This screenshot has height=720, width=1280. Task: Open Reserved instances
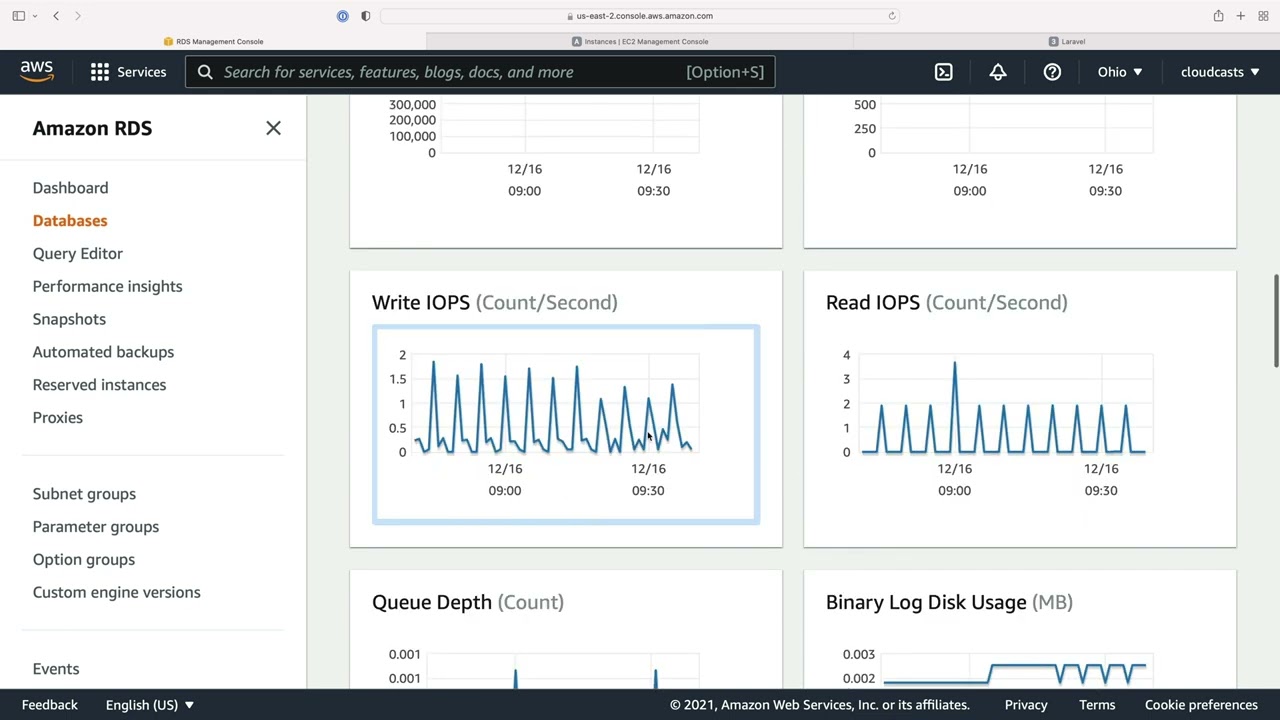(x=99, y=385)
